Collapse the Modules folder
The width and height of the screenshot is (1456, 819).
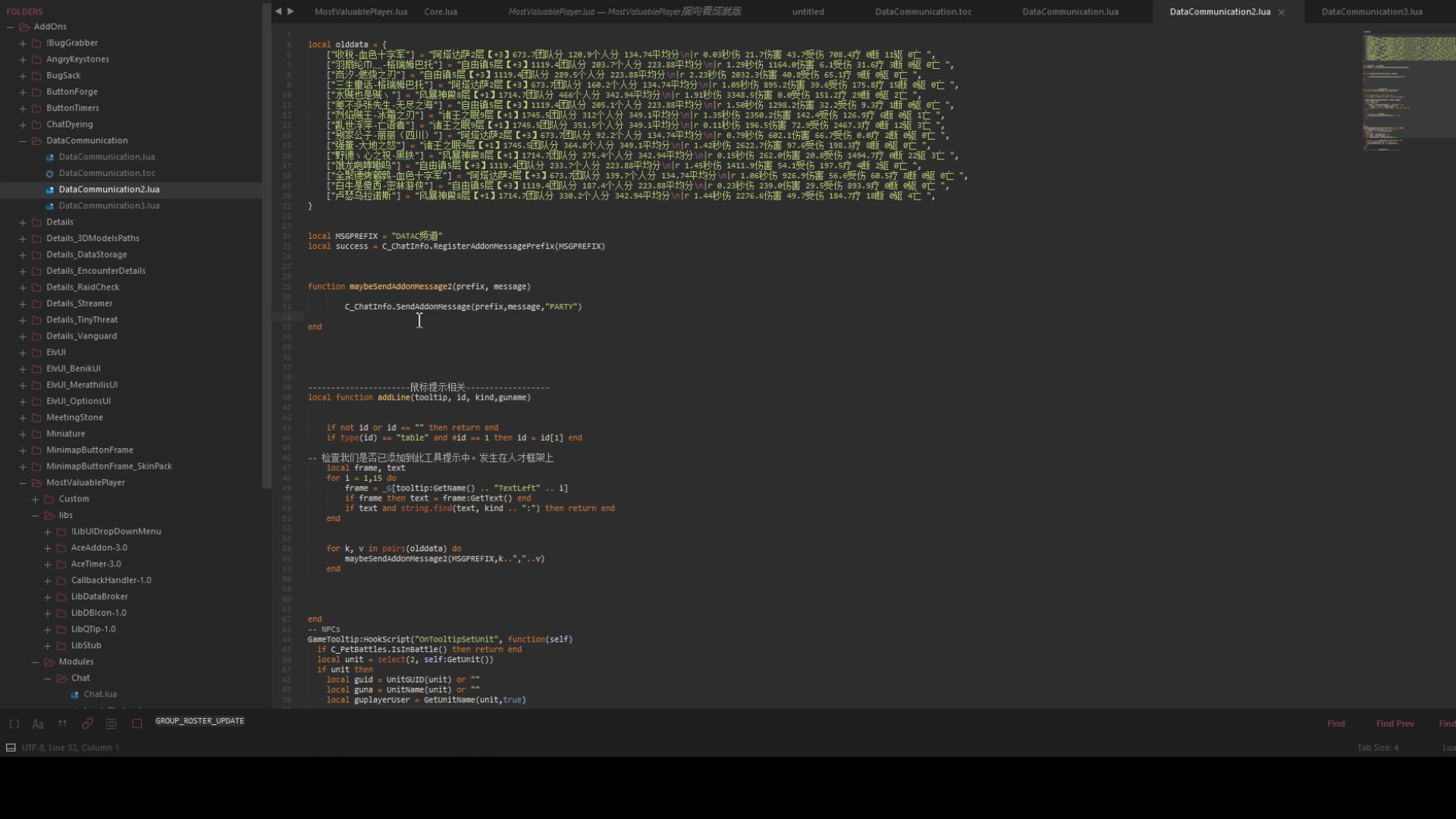[35, 662]
